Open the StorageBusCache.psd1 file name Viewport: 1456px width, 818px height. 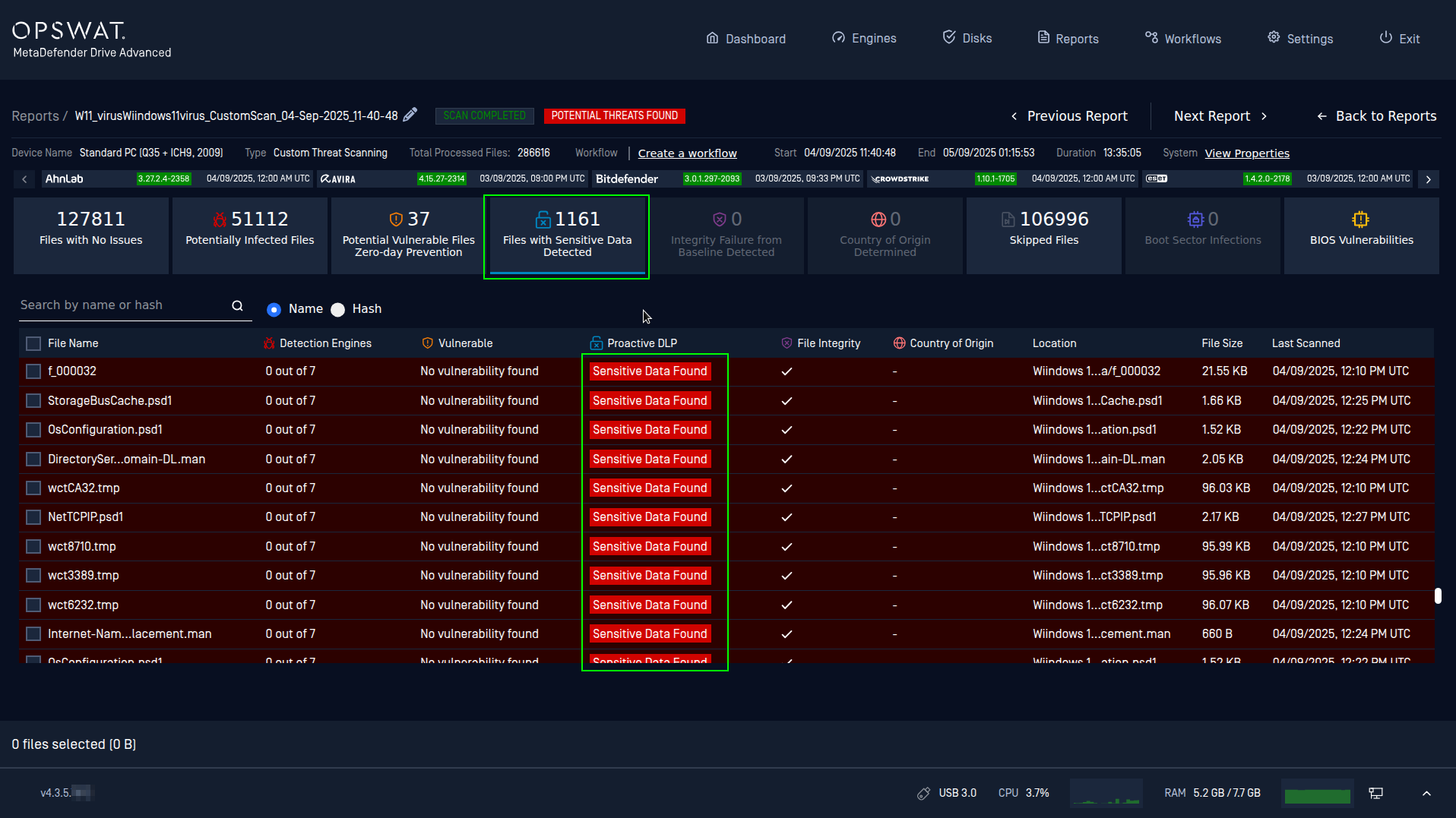(x=109, y=400)
